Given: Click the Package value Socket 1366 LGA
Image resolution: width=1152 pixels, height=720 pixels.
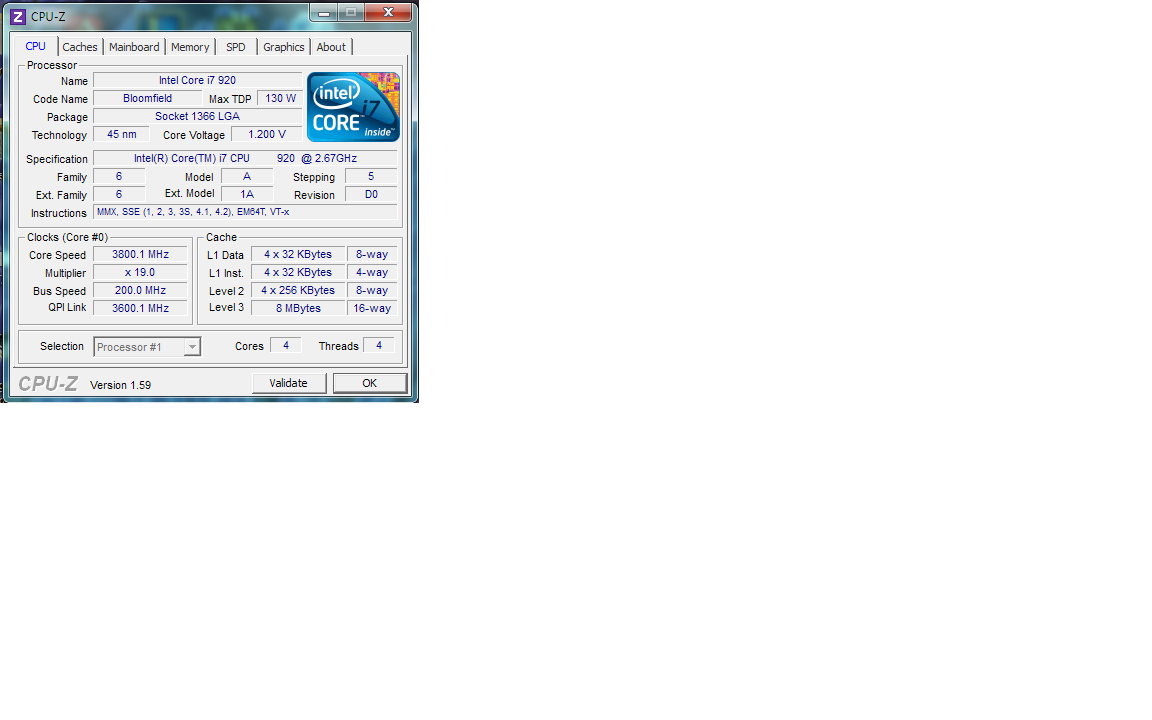Looking at the screenshot, I should point(198,116).
